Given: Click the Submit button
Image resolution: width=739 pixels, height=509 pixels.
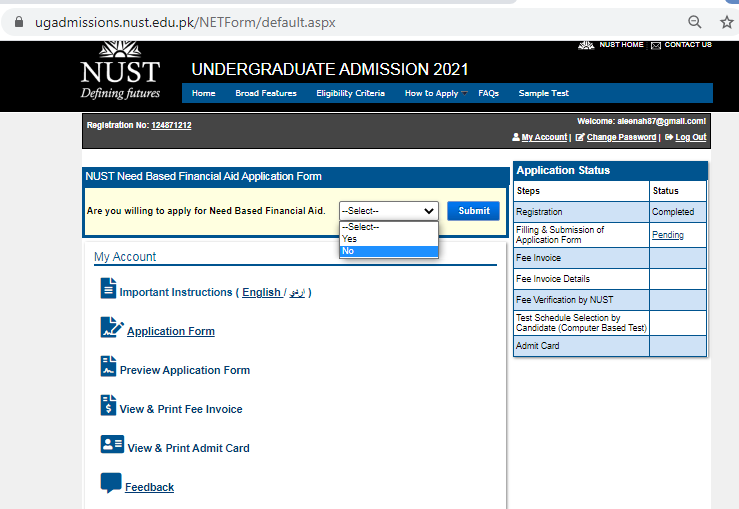Looking at the screenshot, I should pyautogui.click(x=473, y=211).
